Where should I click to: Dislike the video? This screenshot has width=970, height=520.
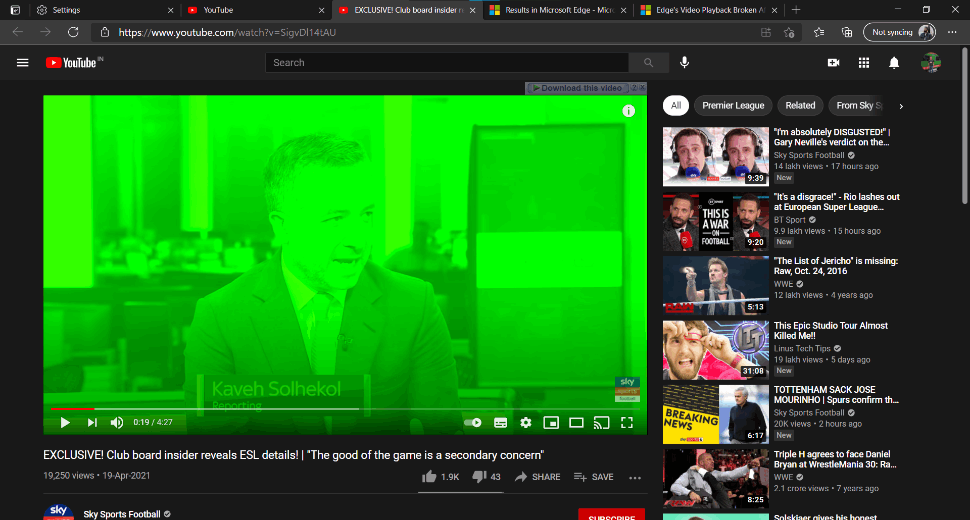[486, 477]
